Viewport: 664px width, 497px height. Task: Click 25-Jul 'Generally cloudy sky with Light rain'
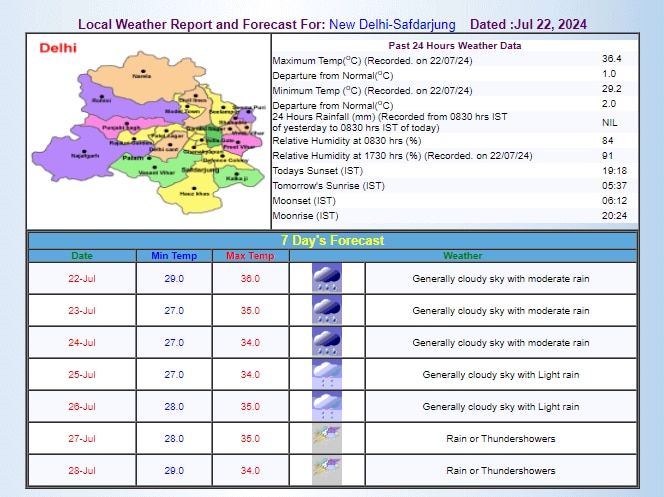coord(501,375)
